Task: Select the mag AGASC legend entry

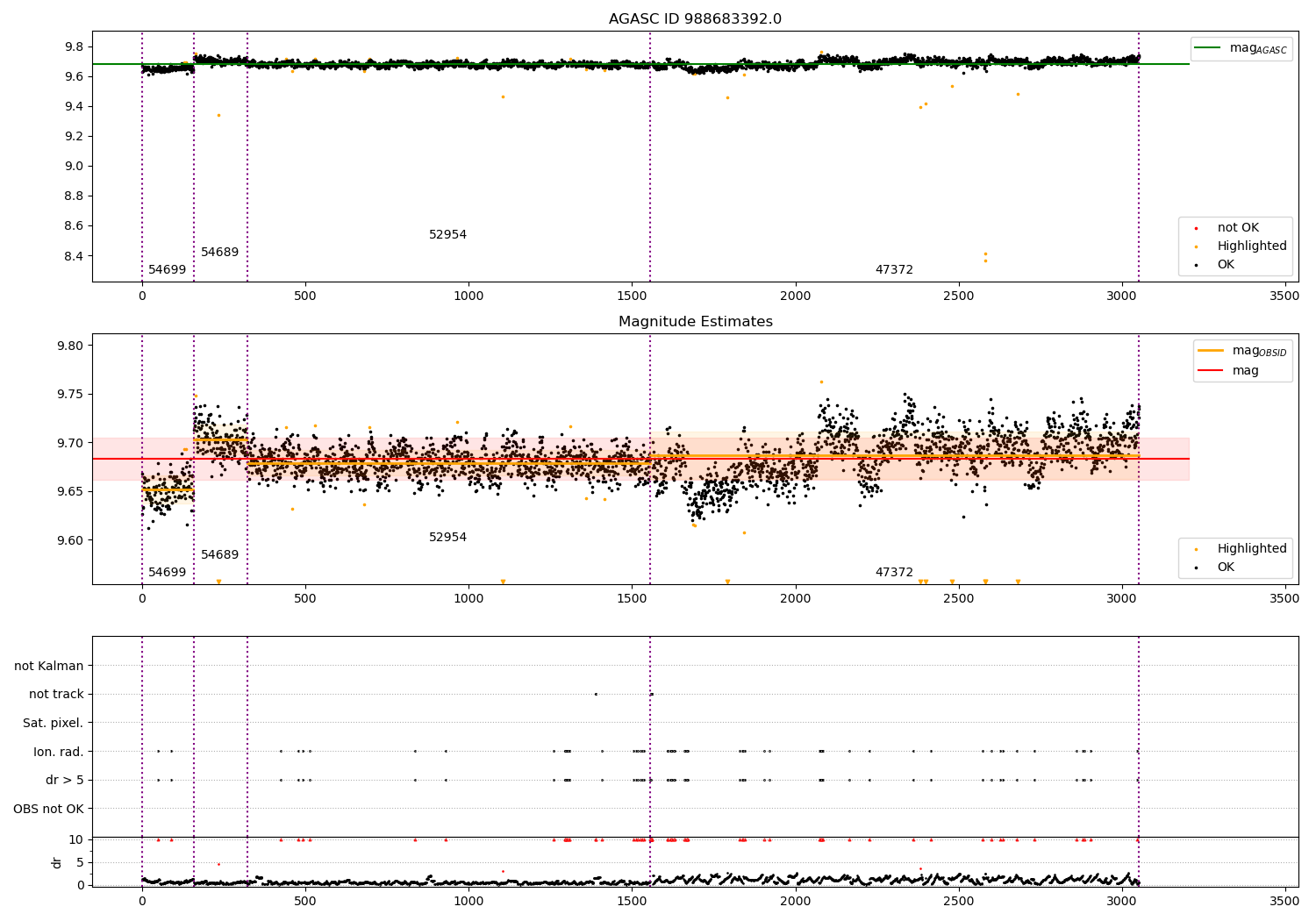Action: pyautogui.click(x=1241, y=49)
